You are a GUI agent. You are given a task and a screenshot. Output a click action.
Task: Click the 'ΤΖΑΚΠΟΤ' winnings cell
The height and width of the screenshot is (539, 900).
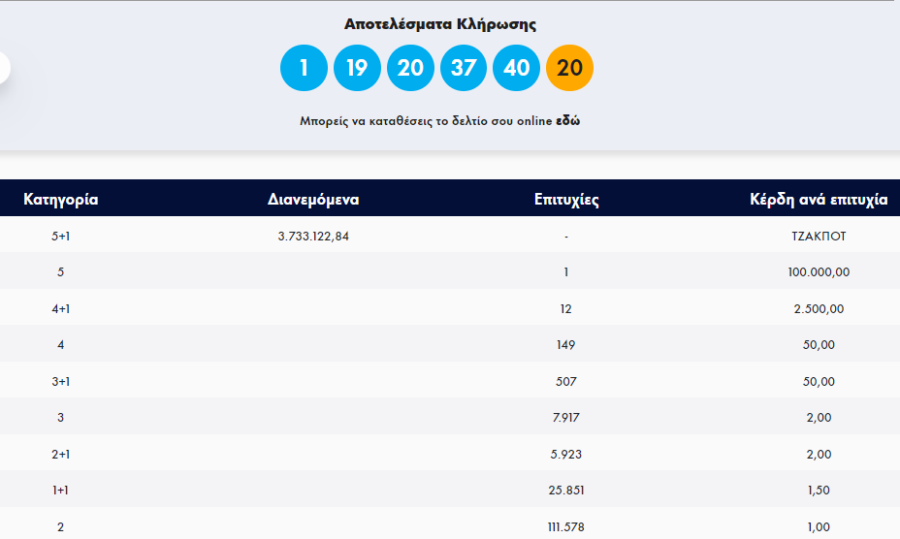click(x=818, y=236)
